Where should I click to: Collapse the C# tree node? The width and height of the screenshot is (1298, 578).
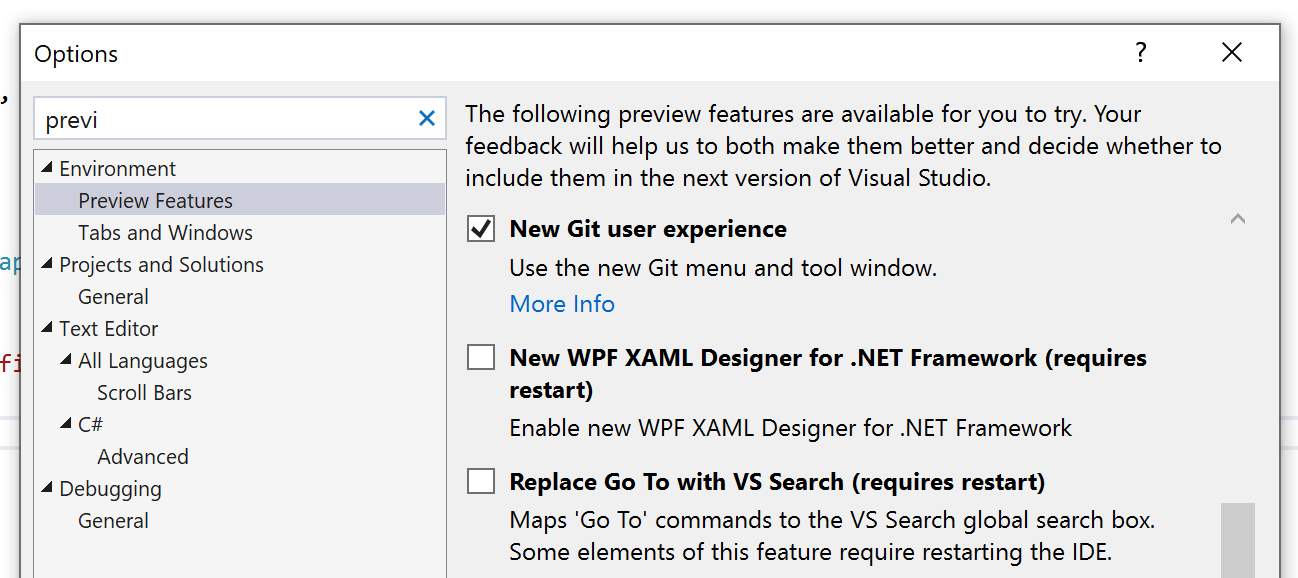66,424
